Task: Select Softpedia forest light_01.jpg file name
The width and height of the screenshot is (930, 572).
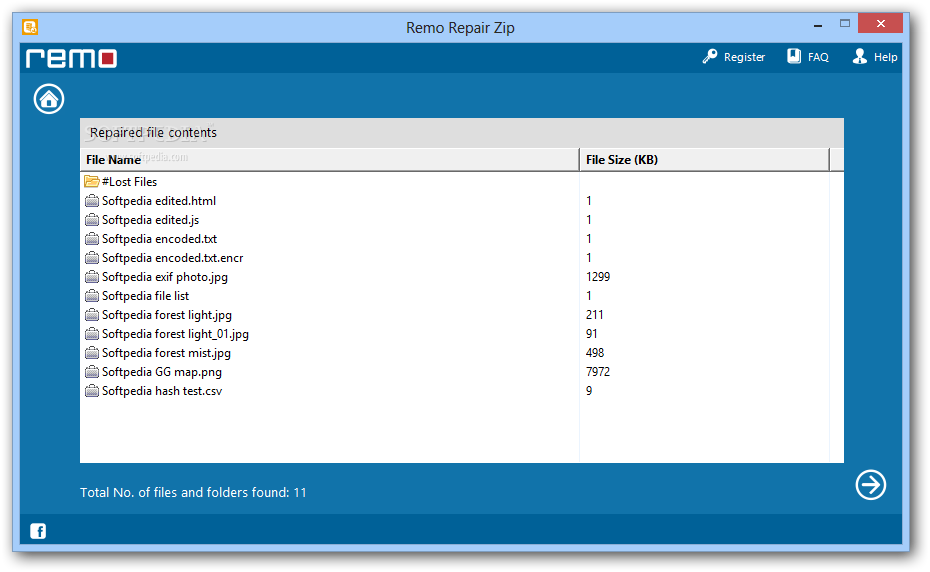Action: [x=176, y=334]
